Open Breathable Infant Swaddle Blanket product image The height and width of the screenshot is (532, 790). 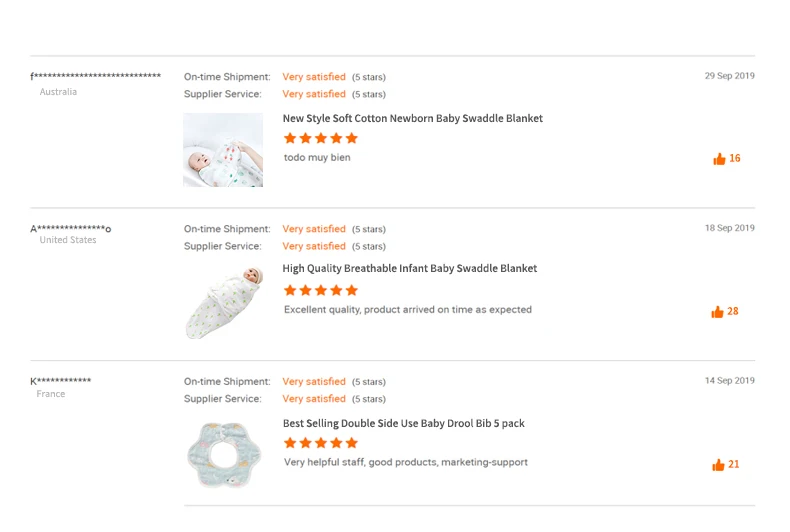[223, 302]
